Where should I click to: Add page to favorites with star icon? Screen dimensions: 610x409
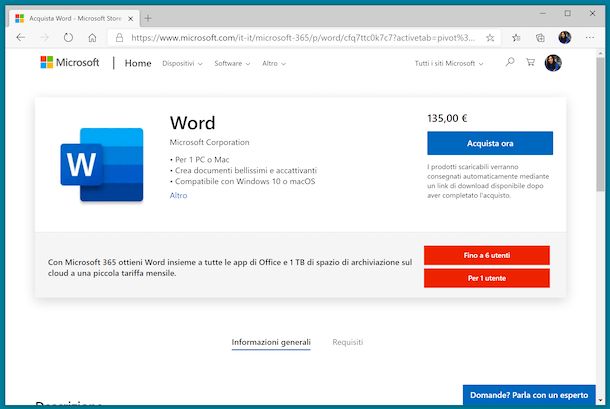(x=490, y=38)
